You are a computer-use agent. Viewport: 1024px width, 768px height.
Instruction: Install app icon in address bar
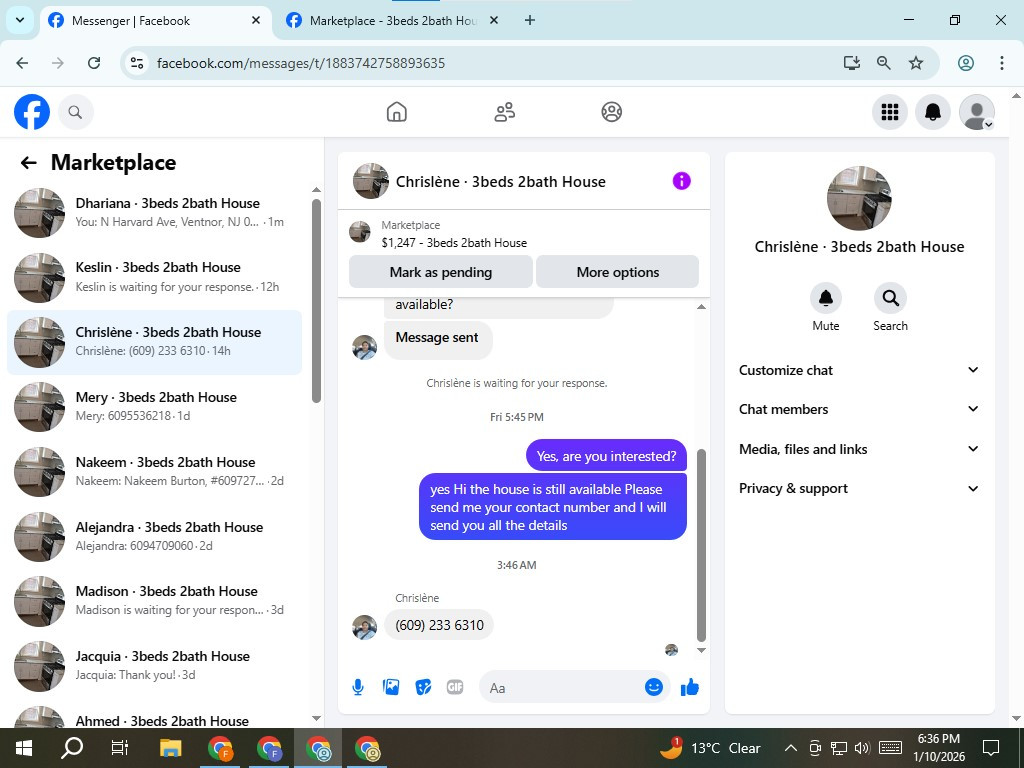click(851, 63)
